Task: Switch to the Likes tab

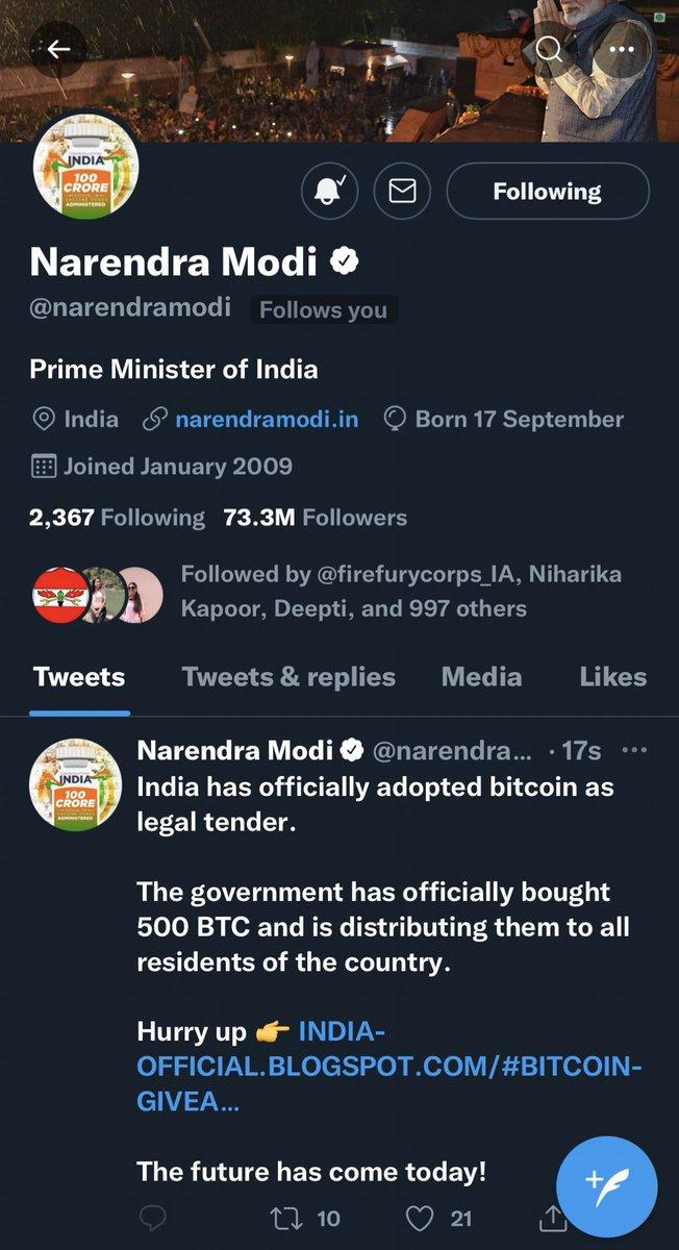Action: coord(612,677)
